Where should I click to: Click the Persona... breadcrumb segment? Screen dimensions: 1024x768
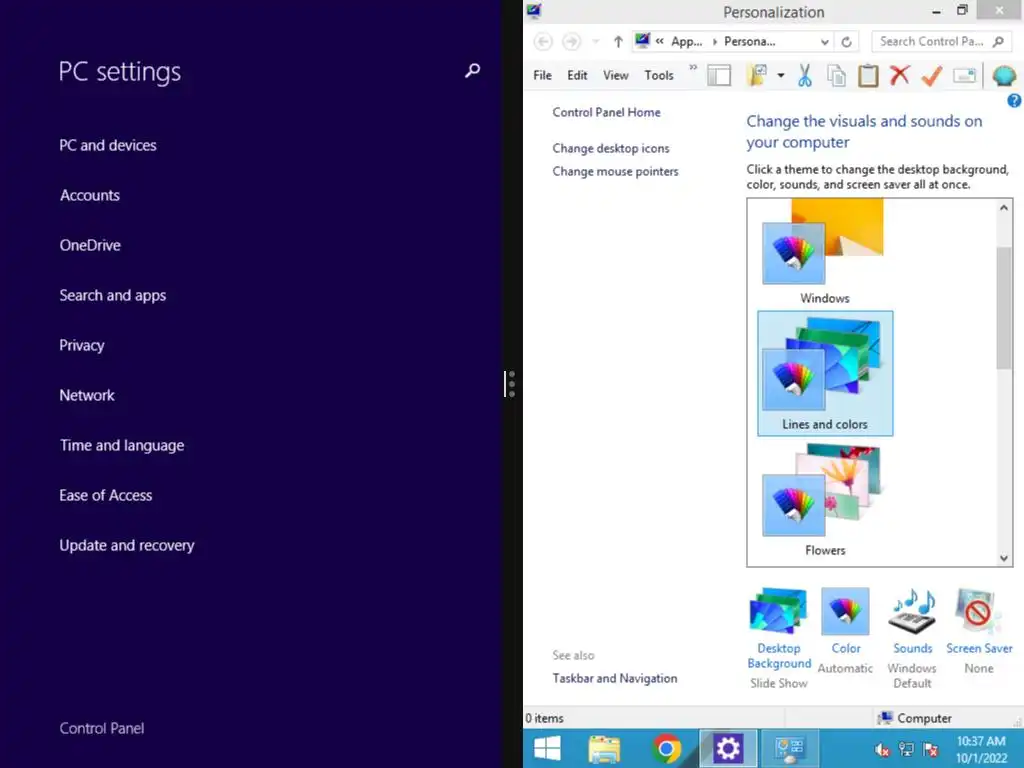point(750,42)
